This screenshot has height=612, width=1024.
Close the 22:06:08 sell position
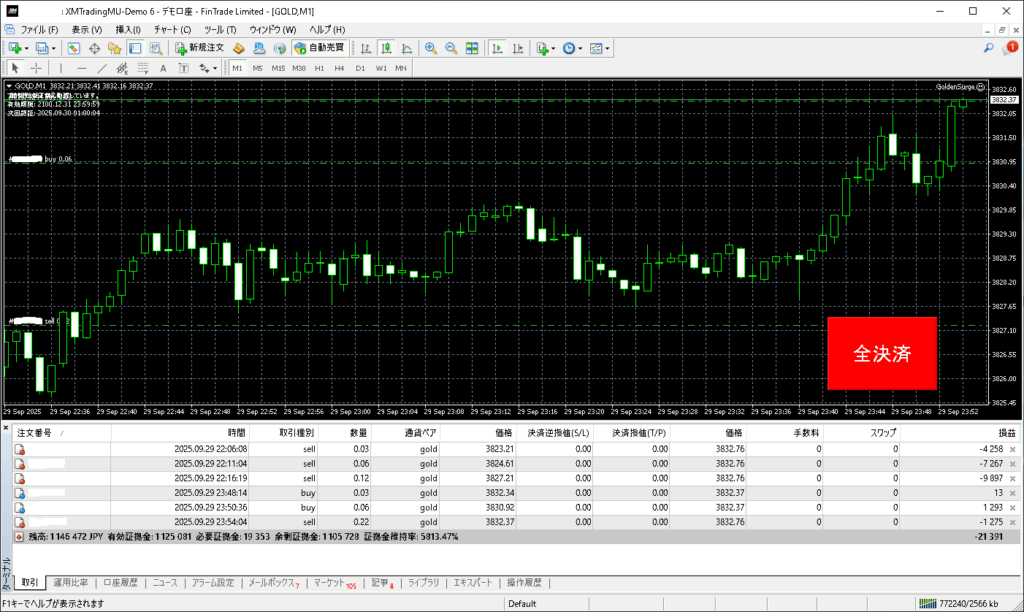pyautogui.click(x=1012, y=449)
